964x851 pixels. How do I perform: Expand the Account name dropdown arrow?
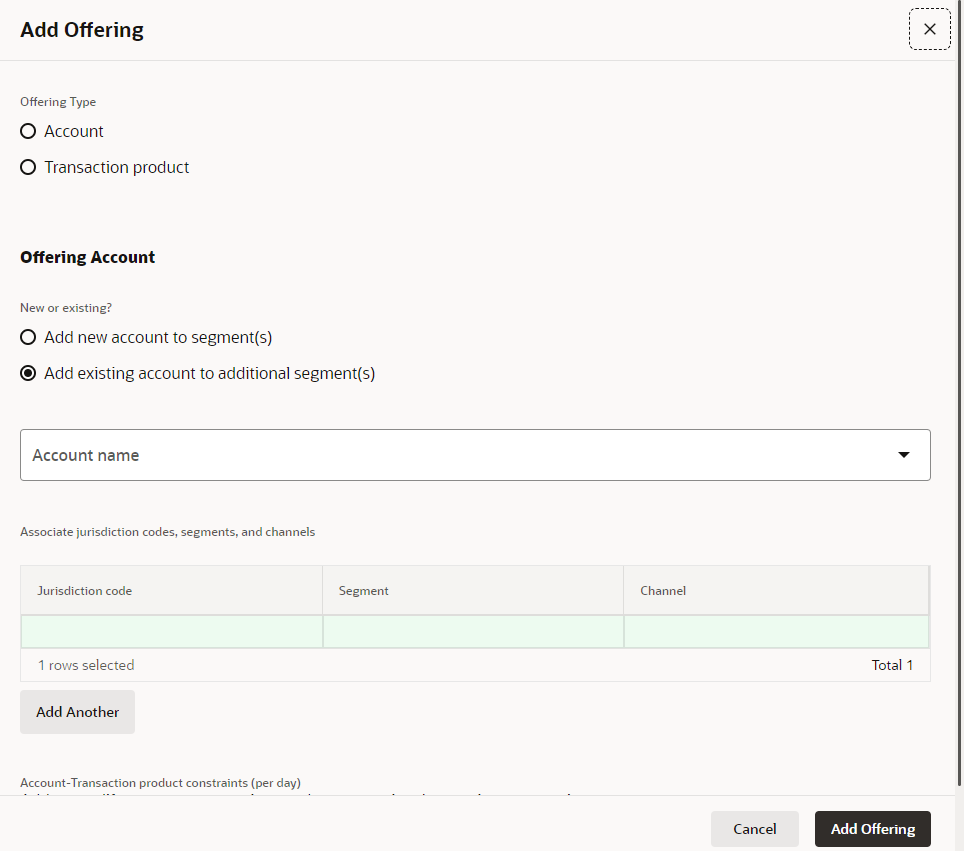point(903,455)
